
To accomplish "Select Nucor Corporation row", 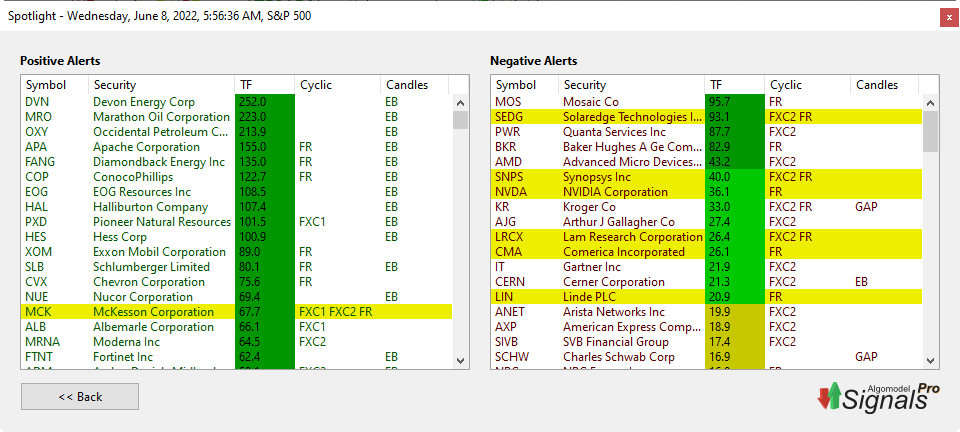I will pos(237,297).
